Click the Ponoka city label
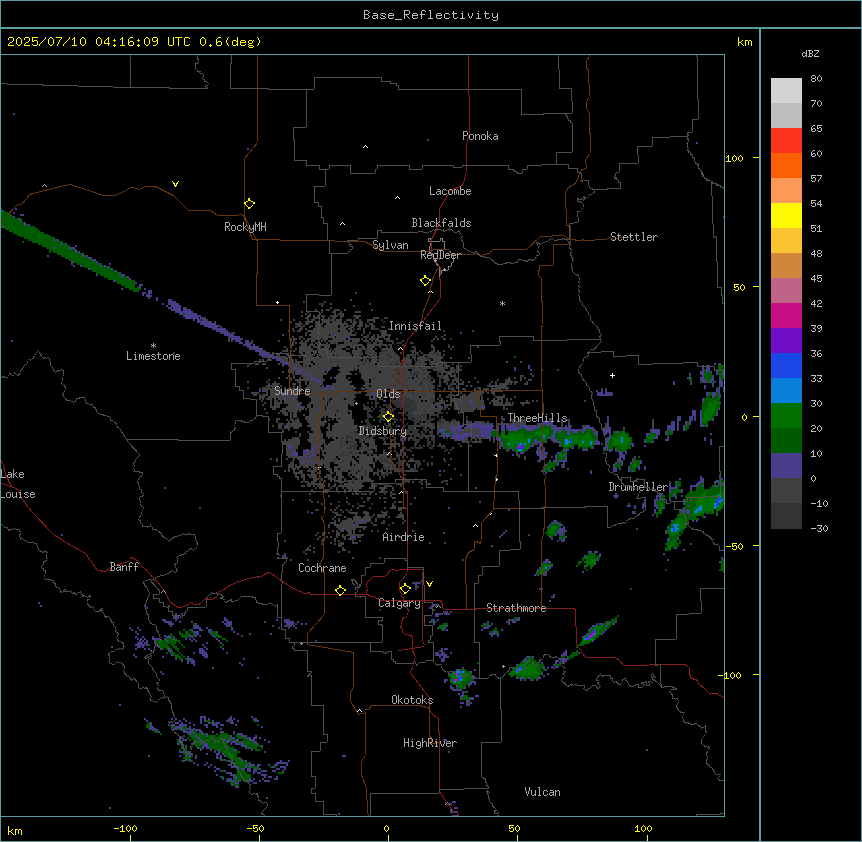 tap(480, 136)
